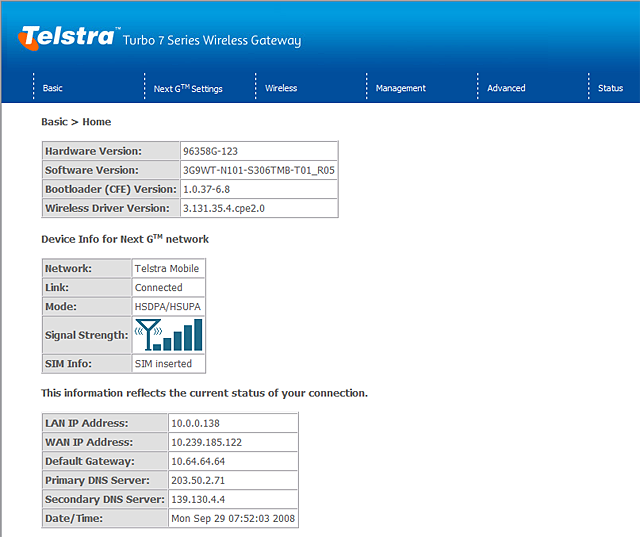
Task: Click bootloader version value 1.0.37-6.8
Action: click(x=206, y=189)
